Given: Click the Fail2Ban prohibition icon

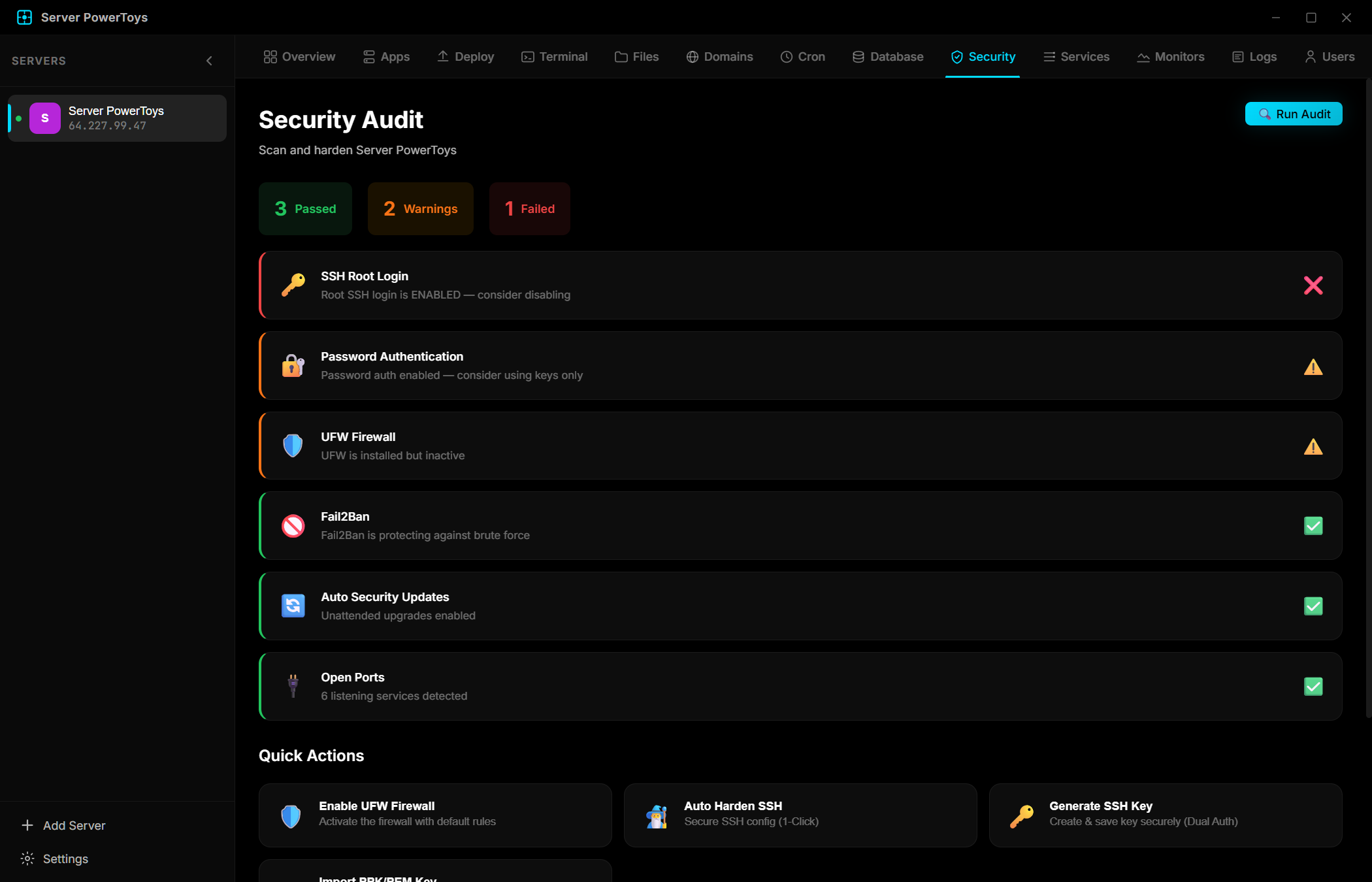Looking at the screenshot, I should pyautogui.click(x=293, y=525).
